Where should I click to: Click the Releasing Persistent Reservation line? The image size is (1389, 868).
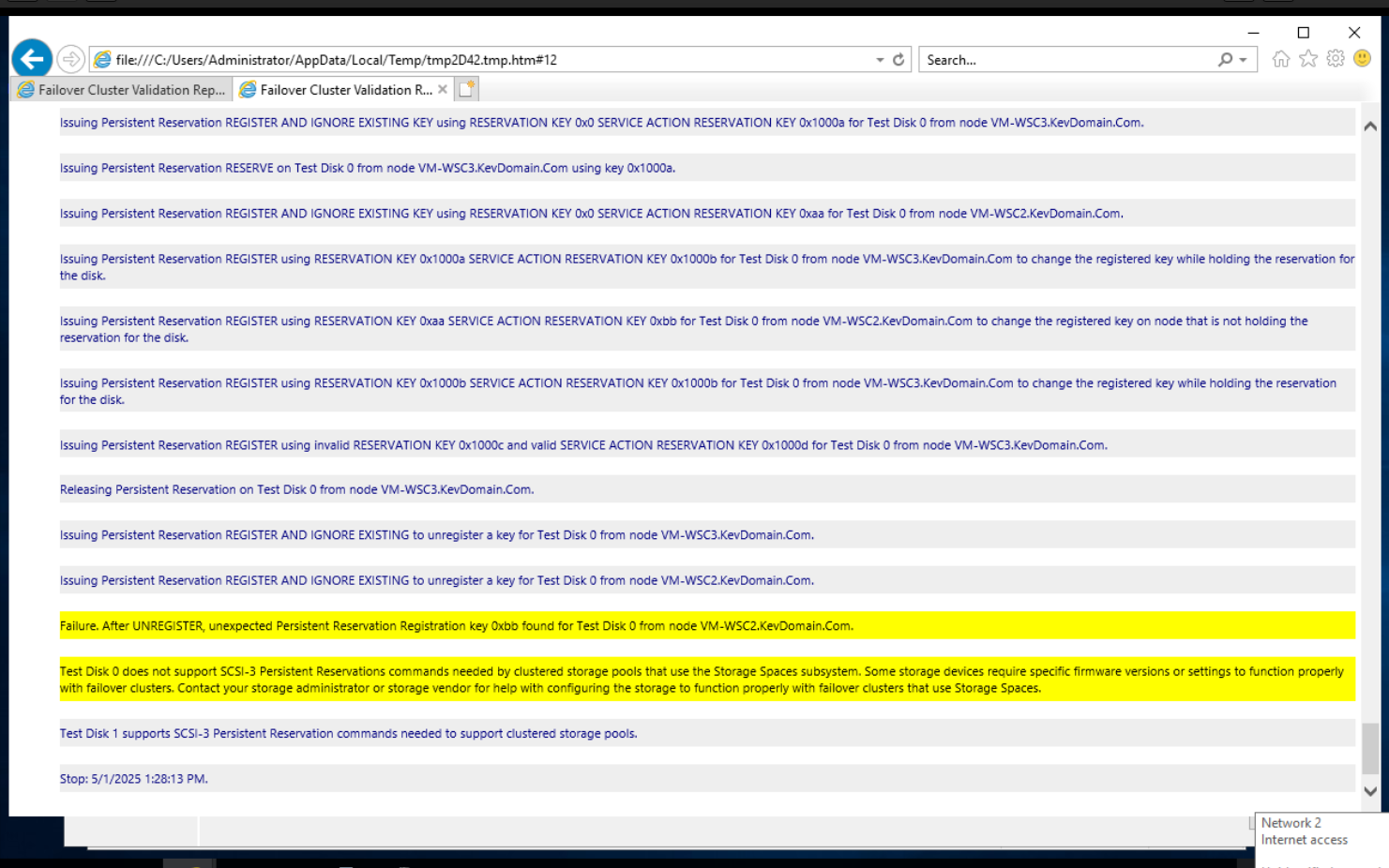pyautogui.click(x=707, y=489)
